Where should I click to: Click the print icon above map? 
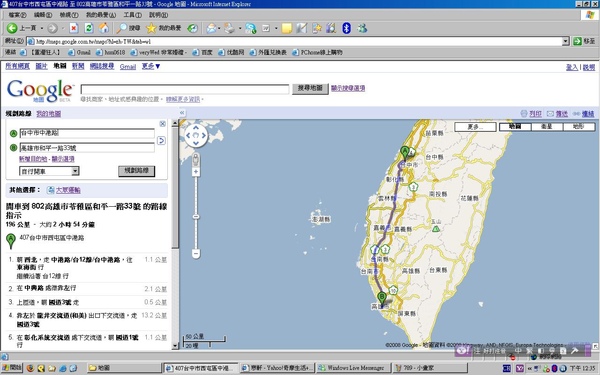pos(524,113)
